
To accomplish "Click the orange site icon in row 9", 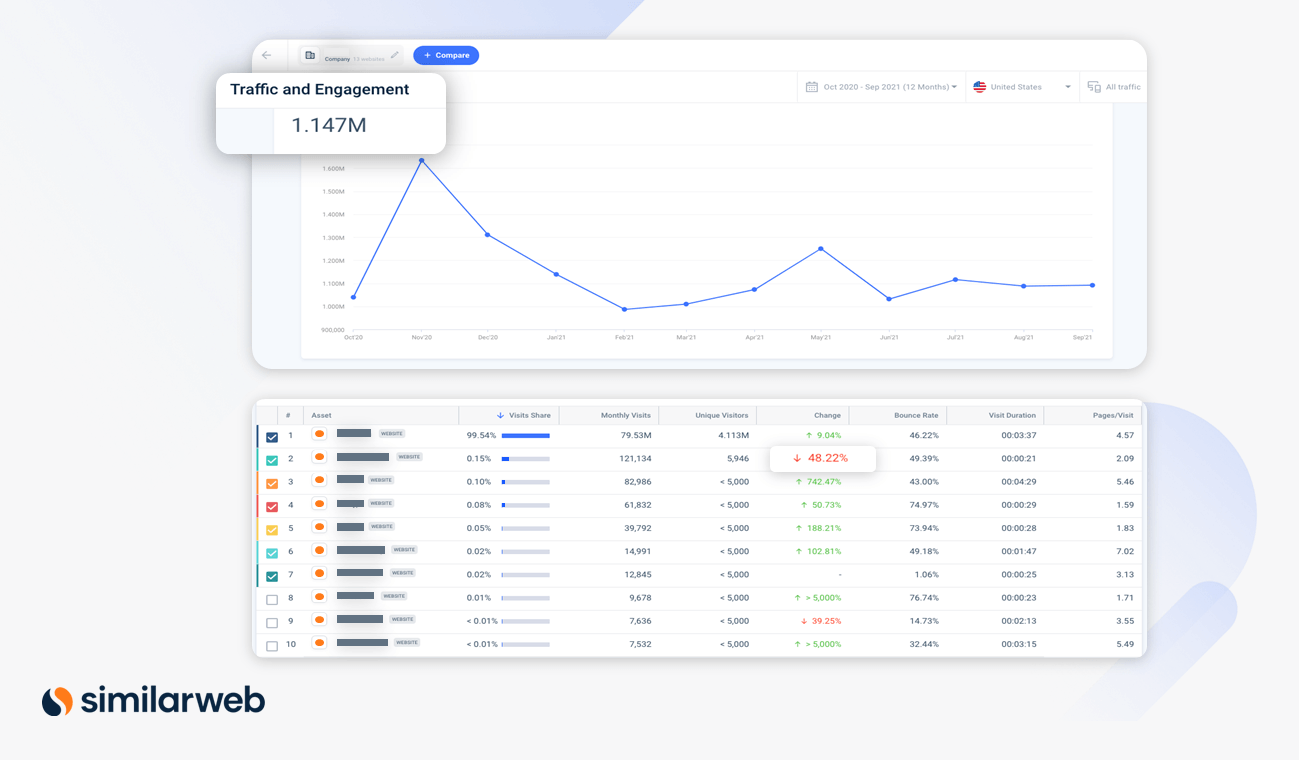I will [x=319, y=619].
